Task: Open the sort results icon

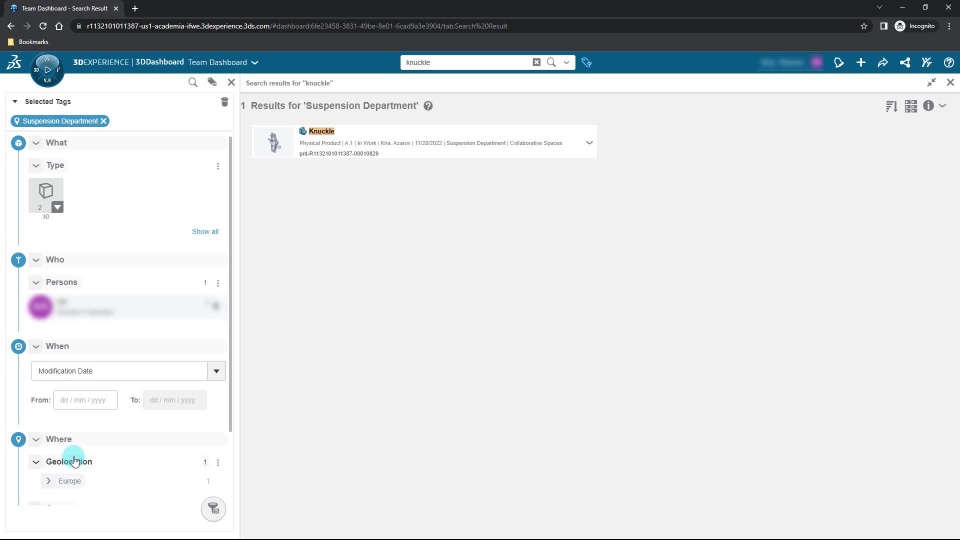Action: tap(891, 106)
